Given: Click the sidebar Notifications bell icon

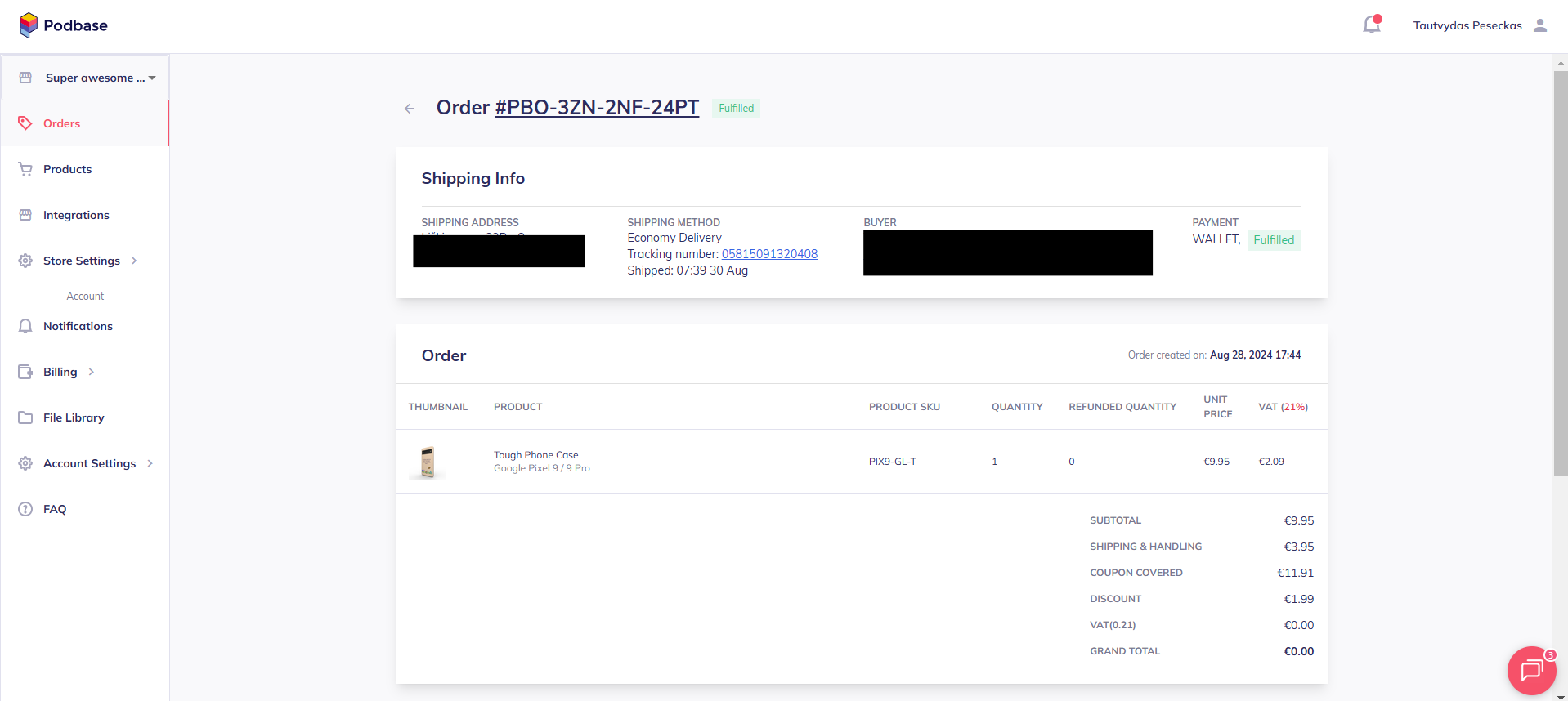Looking at the screenshot, I should [25, 326].
